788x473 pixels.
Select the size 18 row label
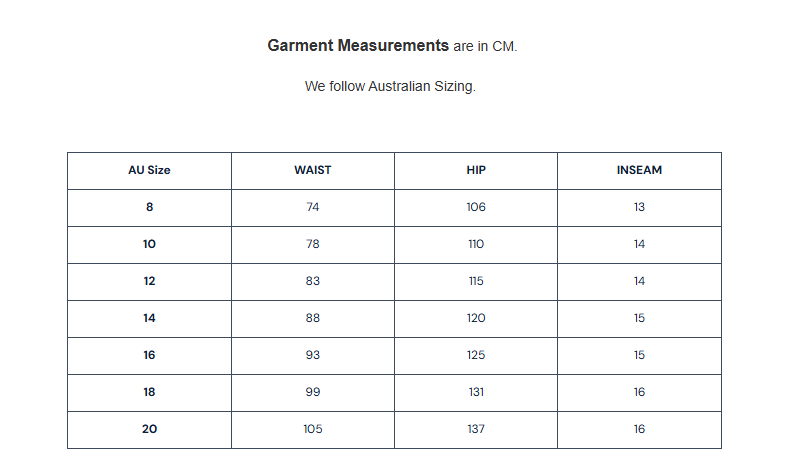pyautogui.click(x=149, y=392)
